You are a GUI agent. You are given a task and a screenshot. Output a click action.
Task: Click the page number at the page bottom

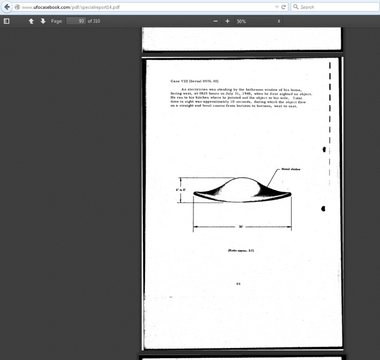(238, 284)
